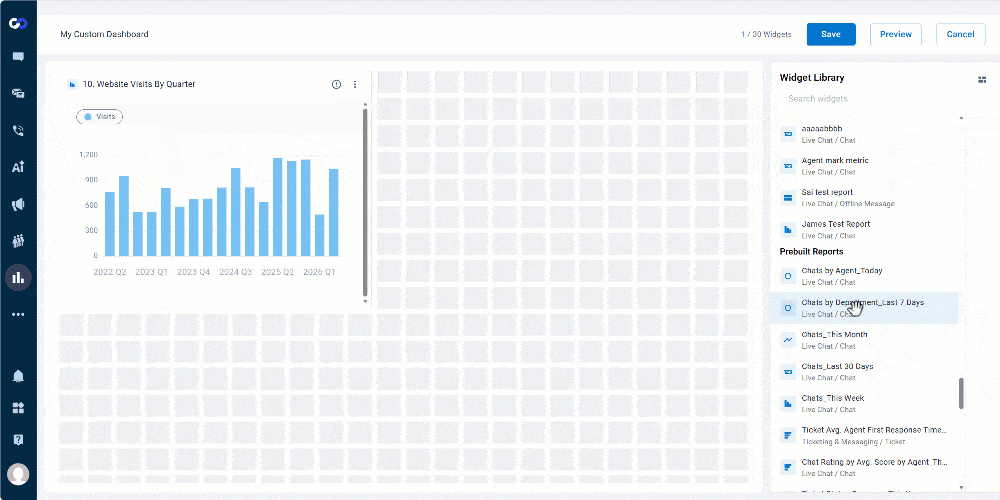Click the widget-type icon before Website Visits title
The image size is (1000, 500).
pyautogui.click(x=73, y=84)
